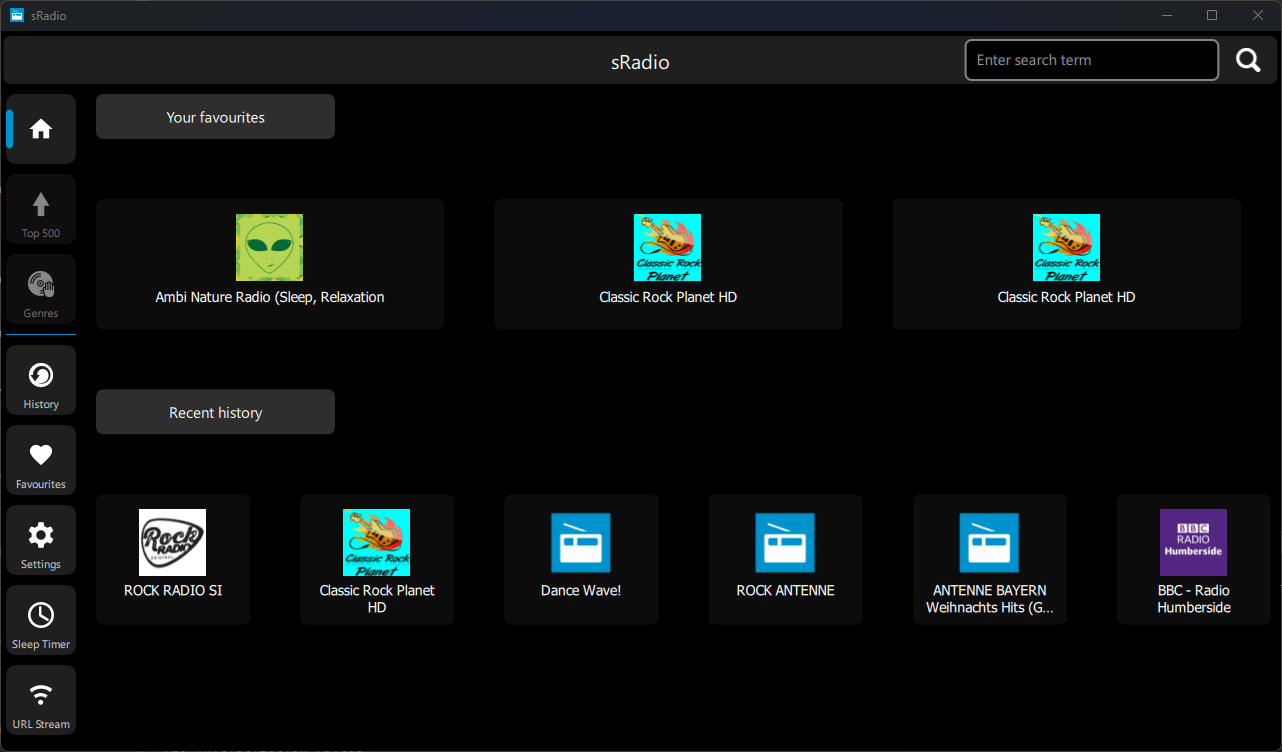Viewport: 1282px width, 752px height.
Task: Select Classic Rock Planet HD in Recent history
Action: pyautogui.click(x=377, y=559)
